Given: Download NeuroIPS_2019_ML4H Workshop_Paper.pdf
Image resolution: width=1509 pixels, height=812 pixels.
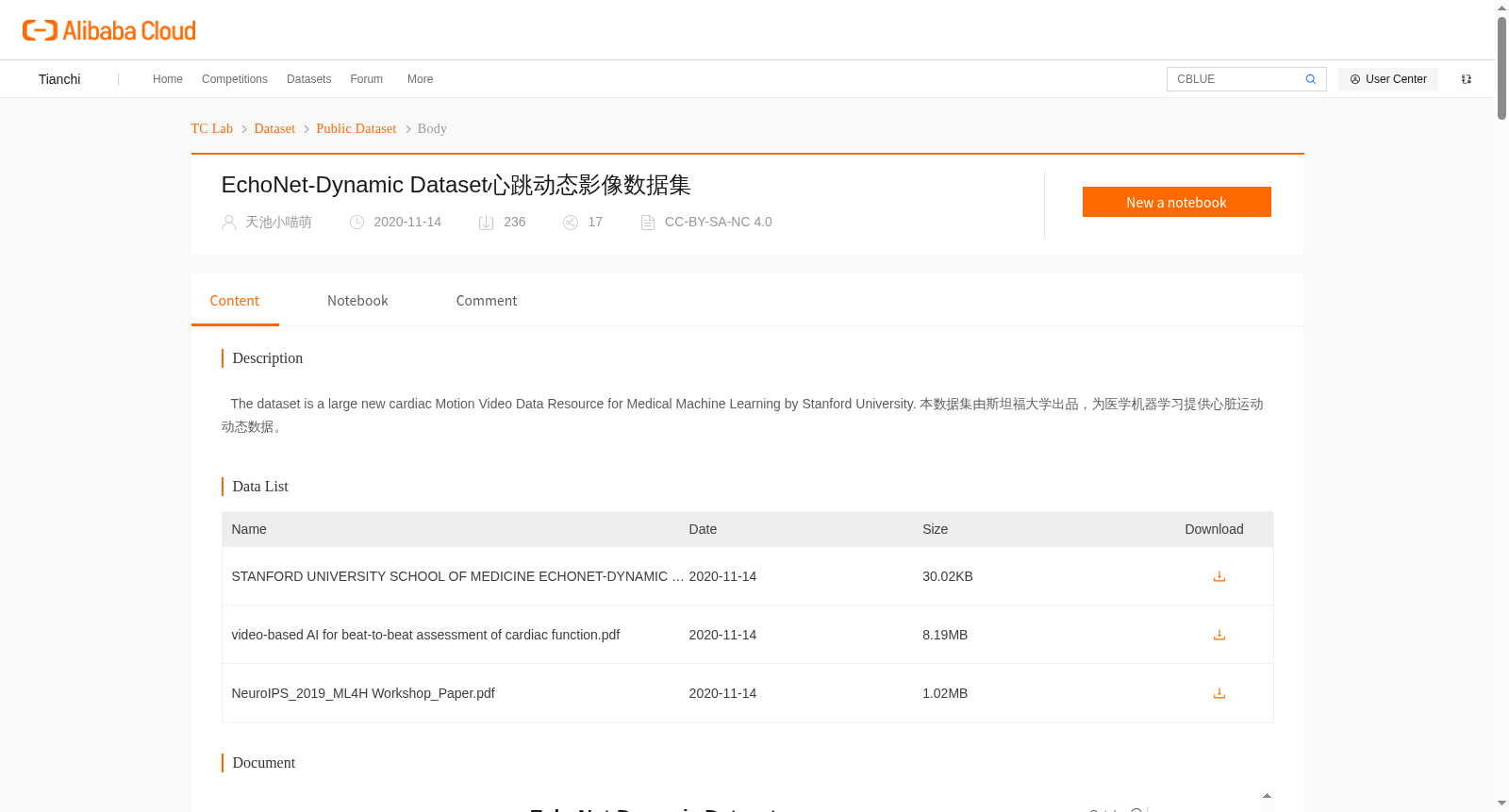Looking at the screenshot, I should pyautogui.click(x=1219, y=693).
